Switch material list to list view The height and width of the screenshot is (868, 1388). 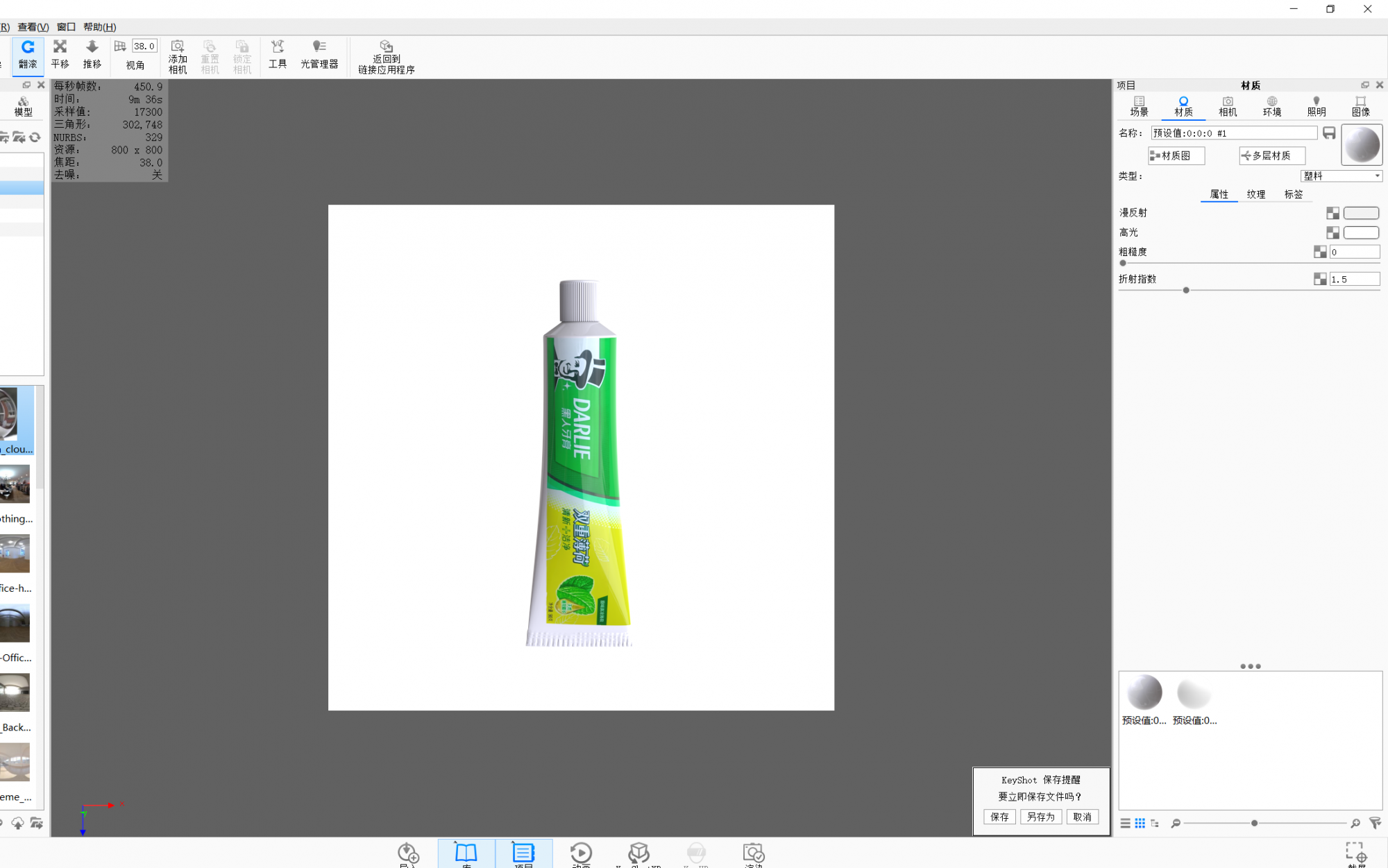[1125, 823]
